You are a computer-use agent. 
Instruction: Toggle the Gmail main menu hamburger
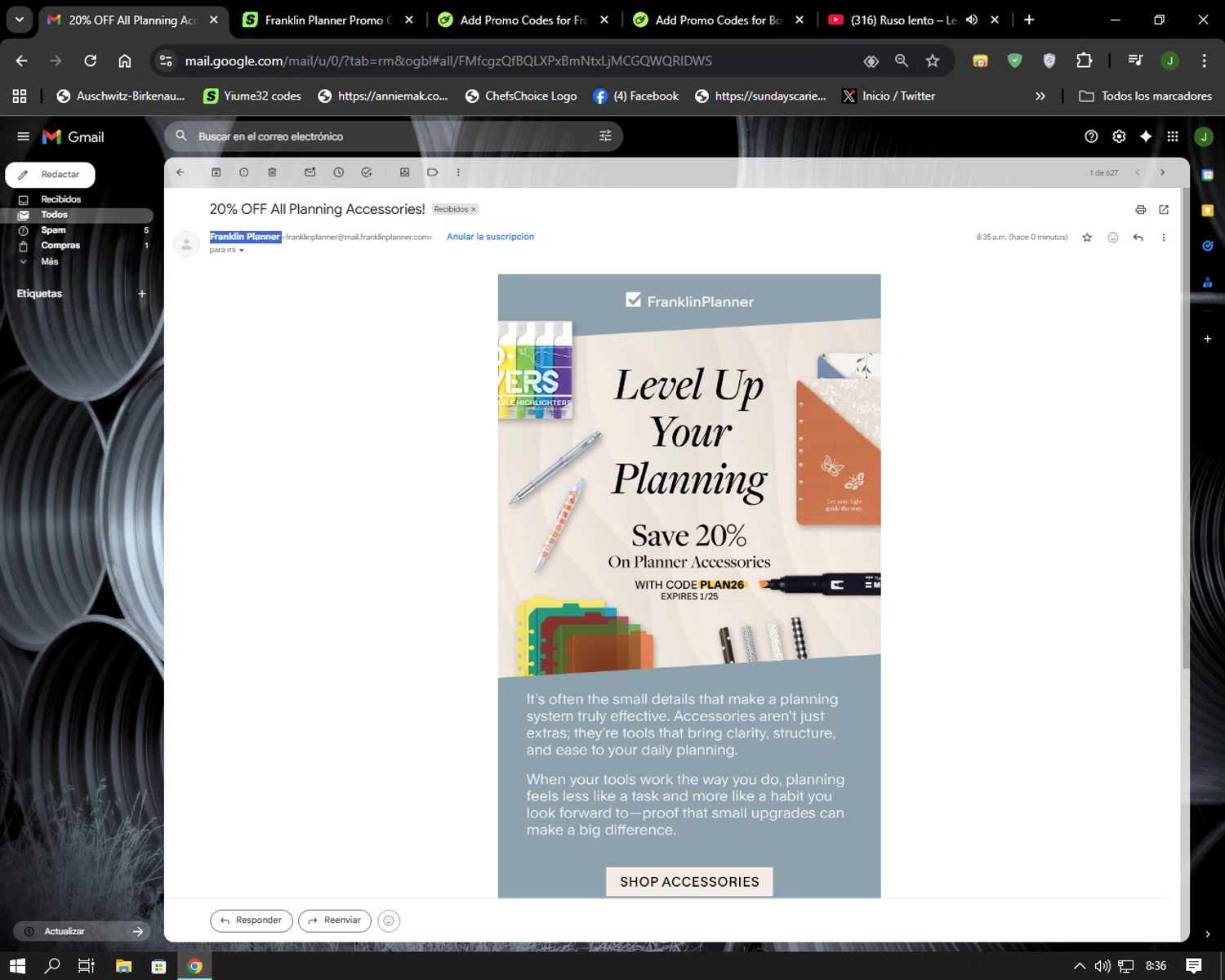[x=23, y=136]
